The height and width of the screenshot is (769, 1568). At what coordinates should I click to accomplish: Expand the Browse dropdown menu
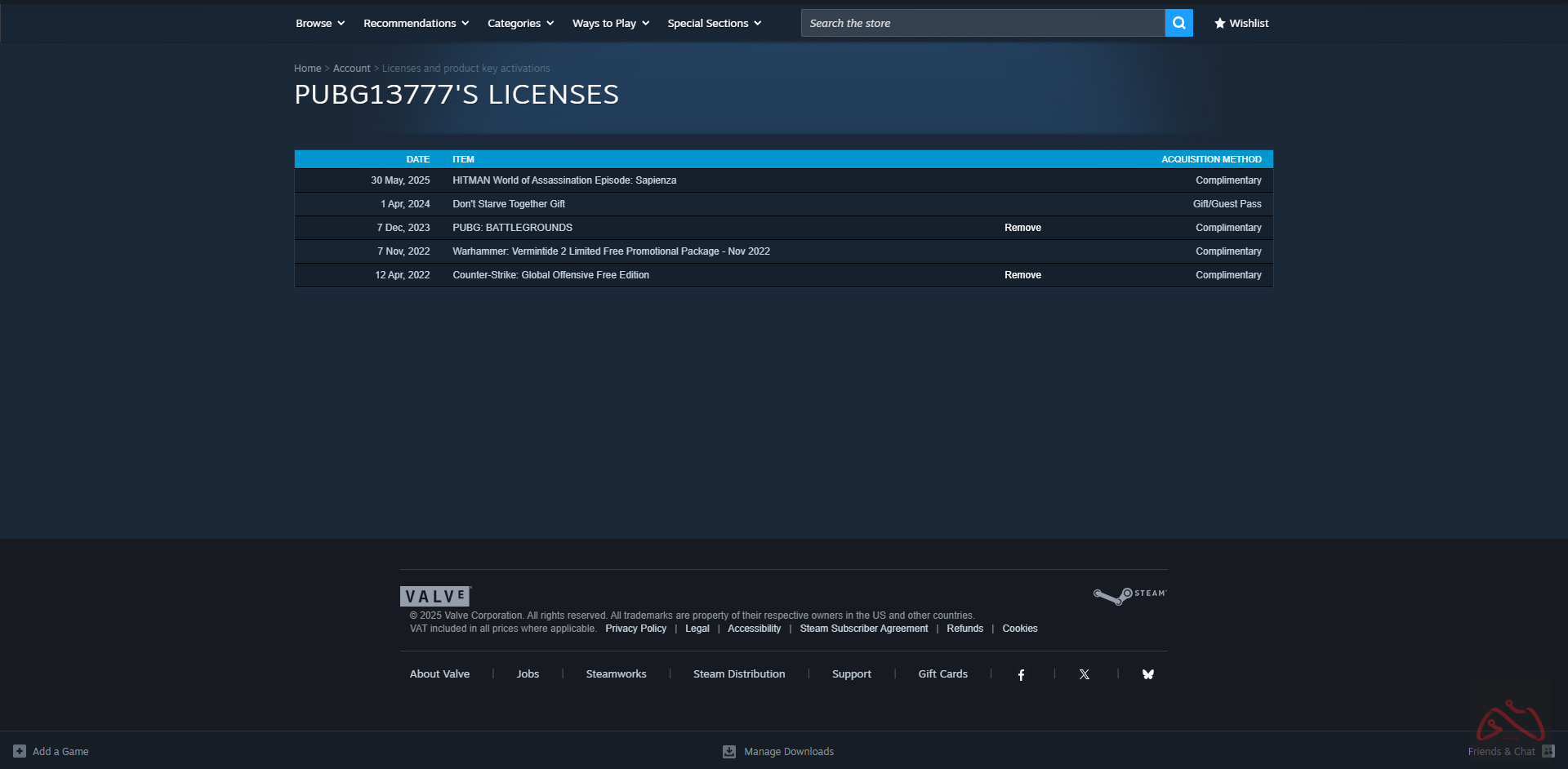click(320, 23)
